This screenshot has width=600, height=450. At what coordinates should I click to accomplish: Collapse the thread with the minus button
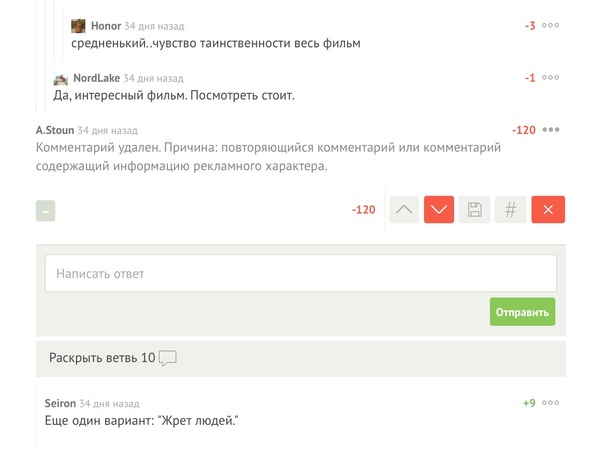(x=46, y=211)
